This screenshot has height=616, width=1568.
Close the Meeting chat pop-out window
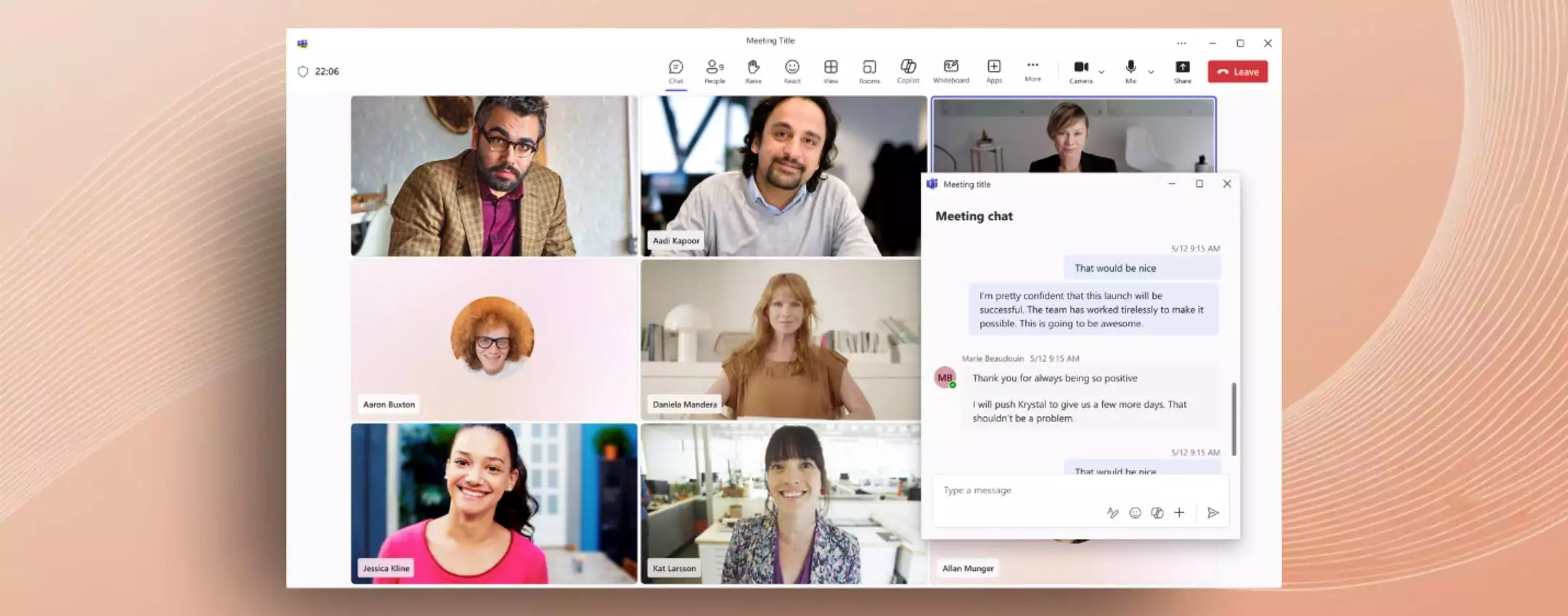(1227, 184)
